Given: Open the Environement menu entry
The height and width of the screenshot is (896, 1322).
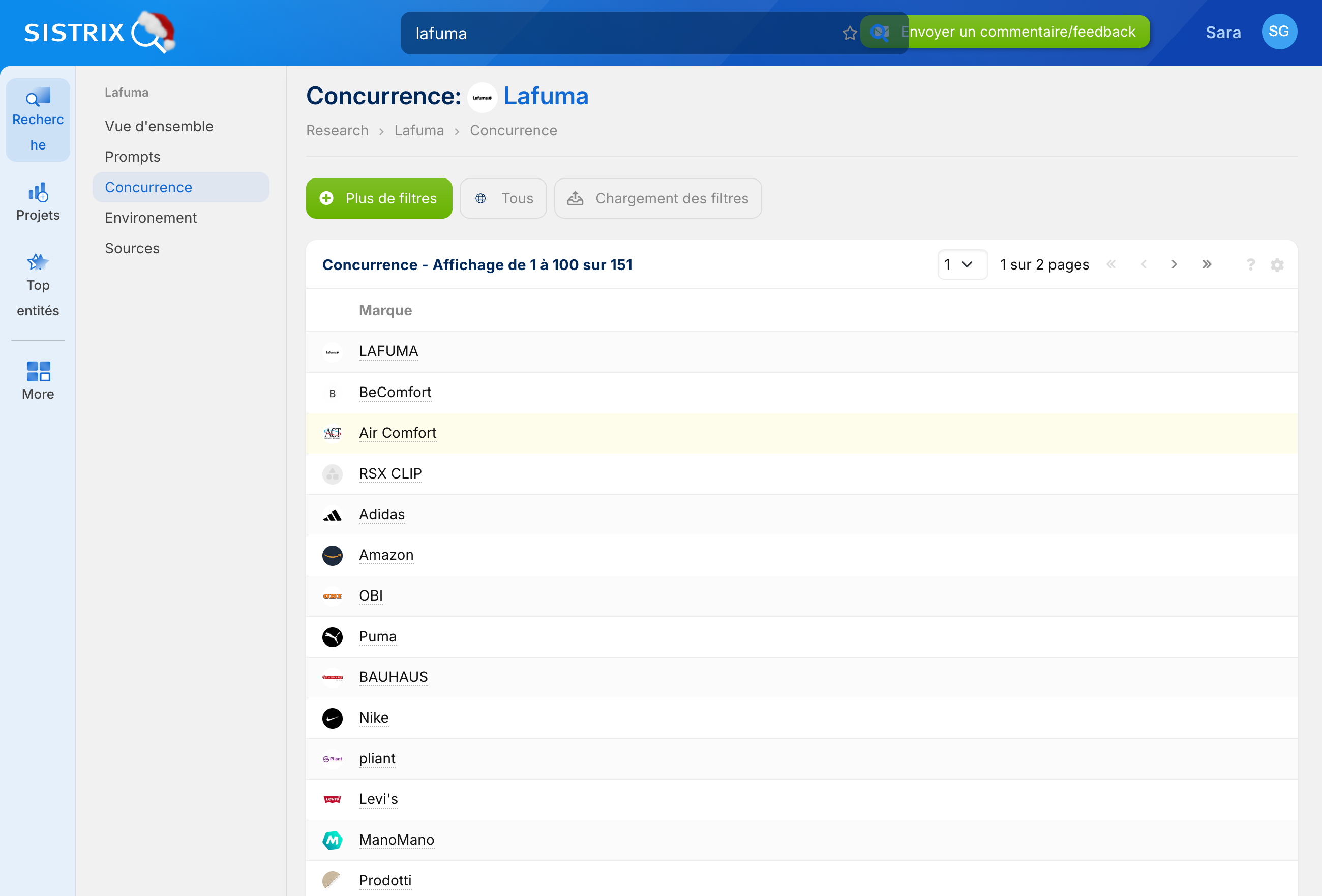Looking at the screenshot, I should [150, 217].
